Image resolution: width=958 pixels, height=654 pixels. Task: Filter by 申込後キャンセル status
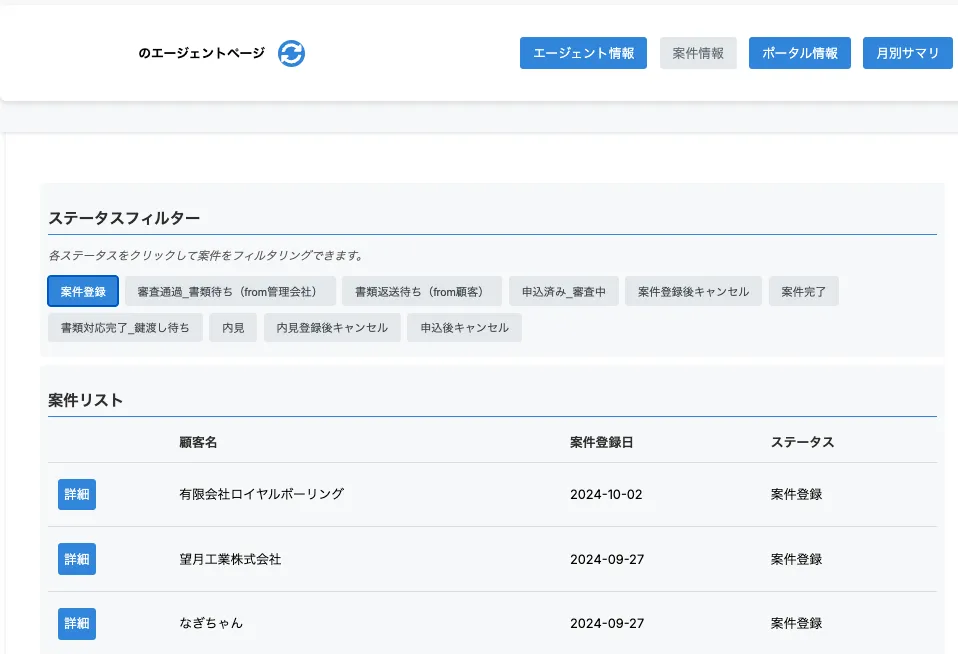(464, 328)
